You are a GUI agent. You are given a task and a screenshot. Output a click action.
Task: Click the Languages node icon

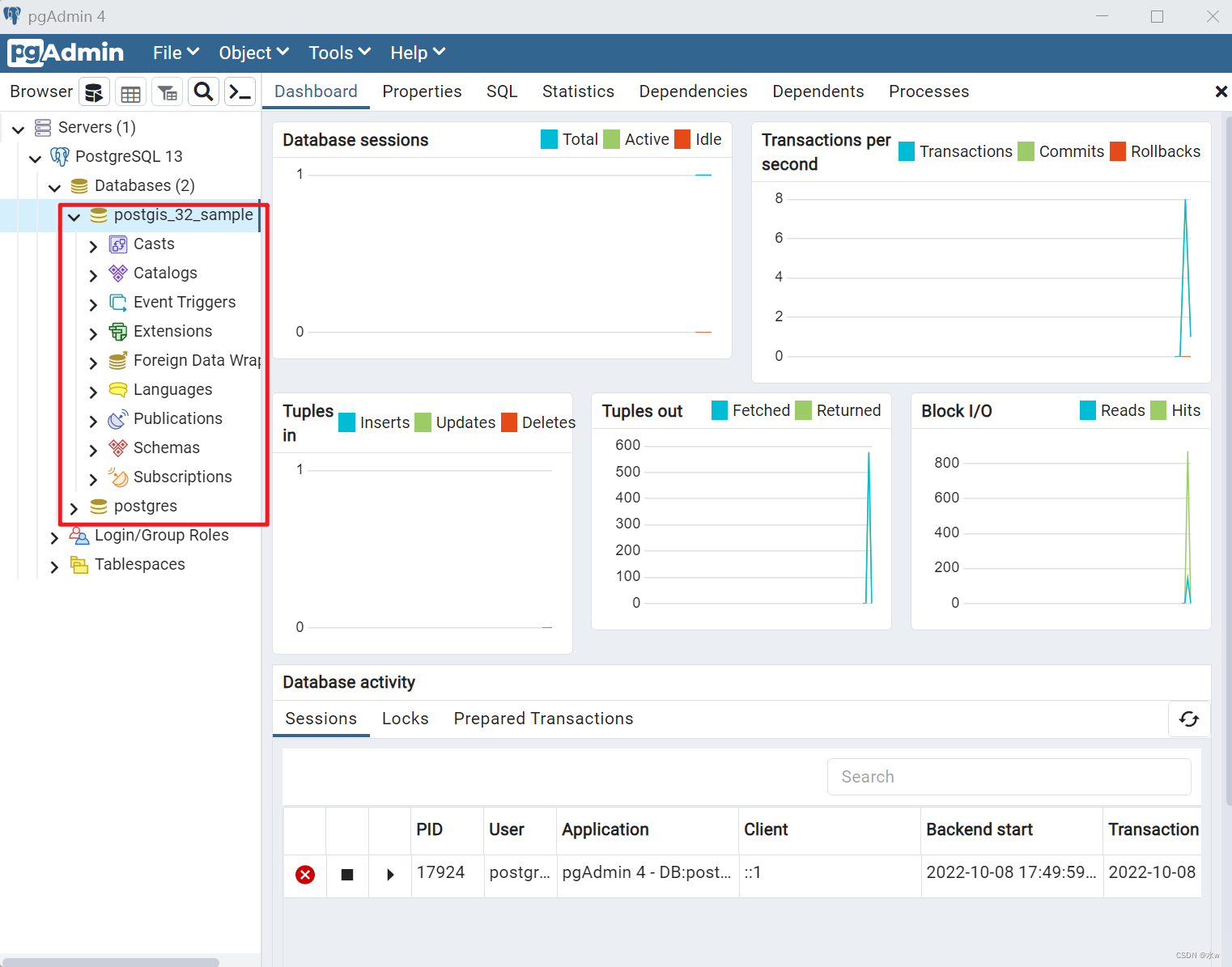118,390
